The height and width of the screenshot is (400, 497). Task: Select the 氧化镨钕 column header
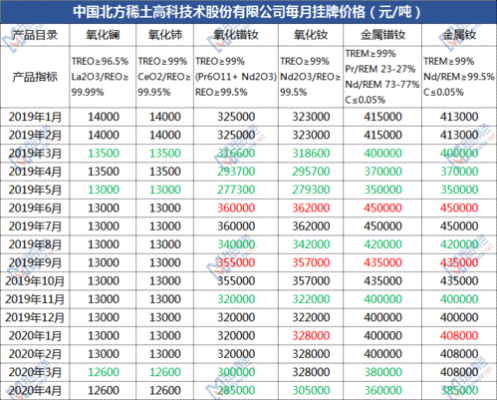(x=236, y=35)
